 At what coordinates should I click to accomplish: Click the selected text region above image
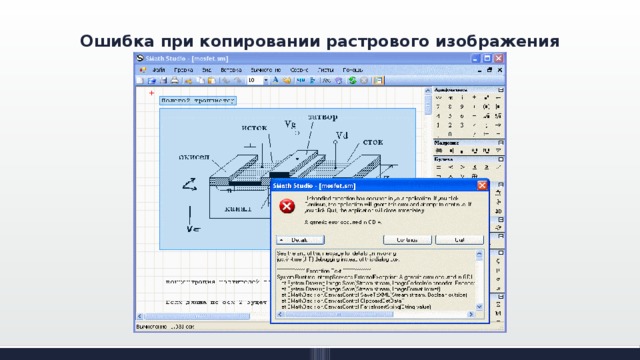(198, 100)
